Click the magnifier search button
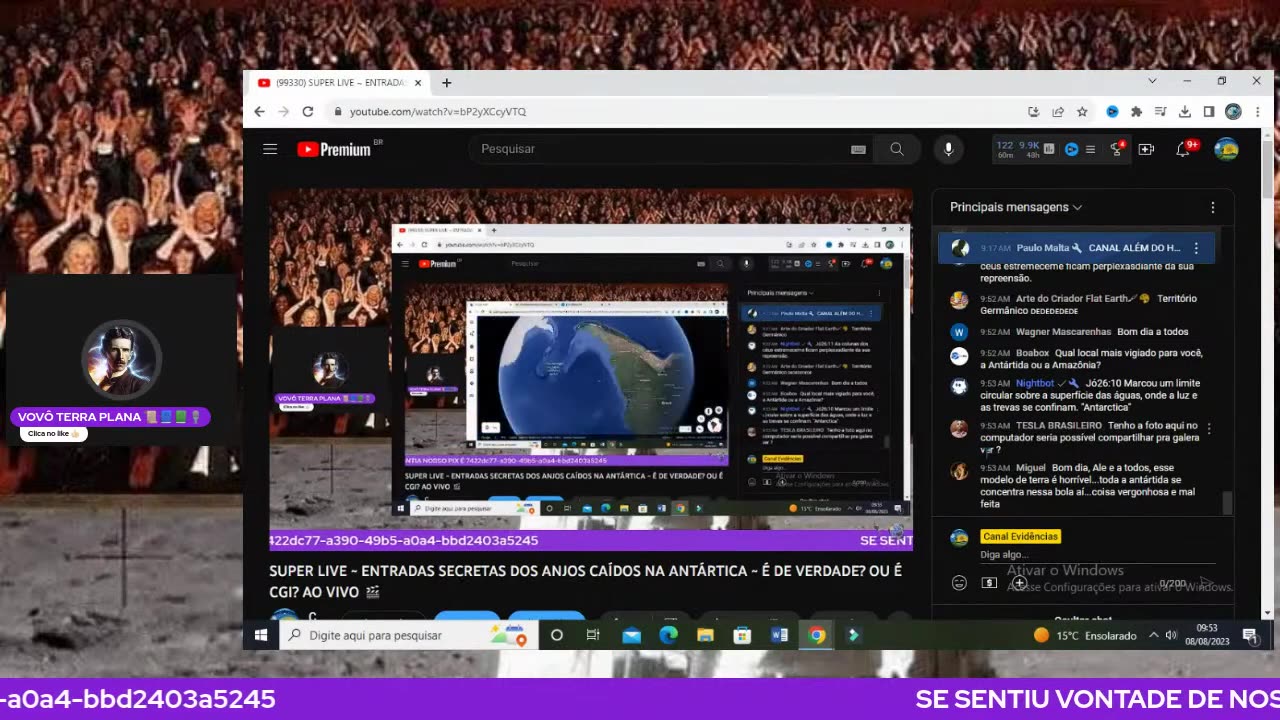 point(897,149)
